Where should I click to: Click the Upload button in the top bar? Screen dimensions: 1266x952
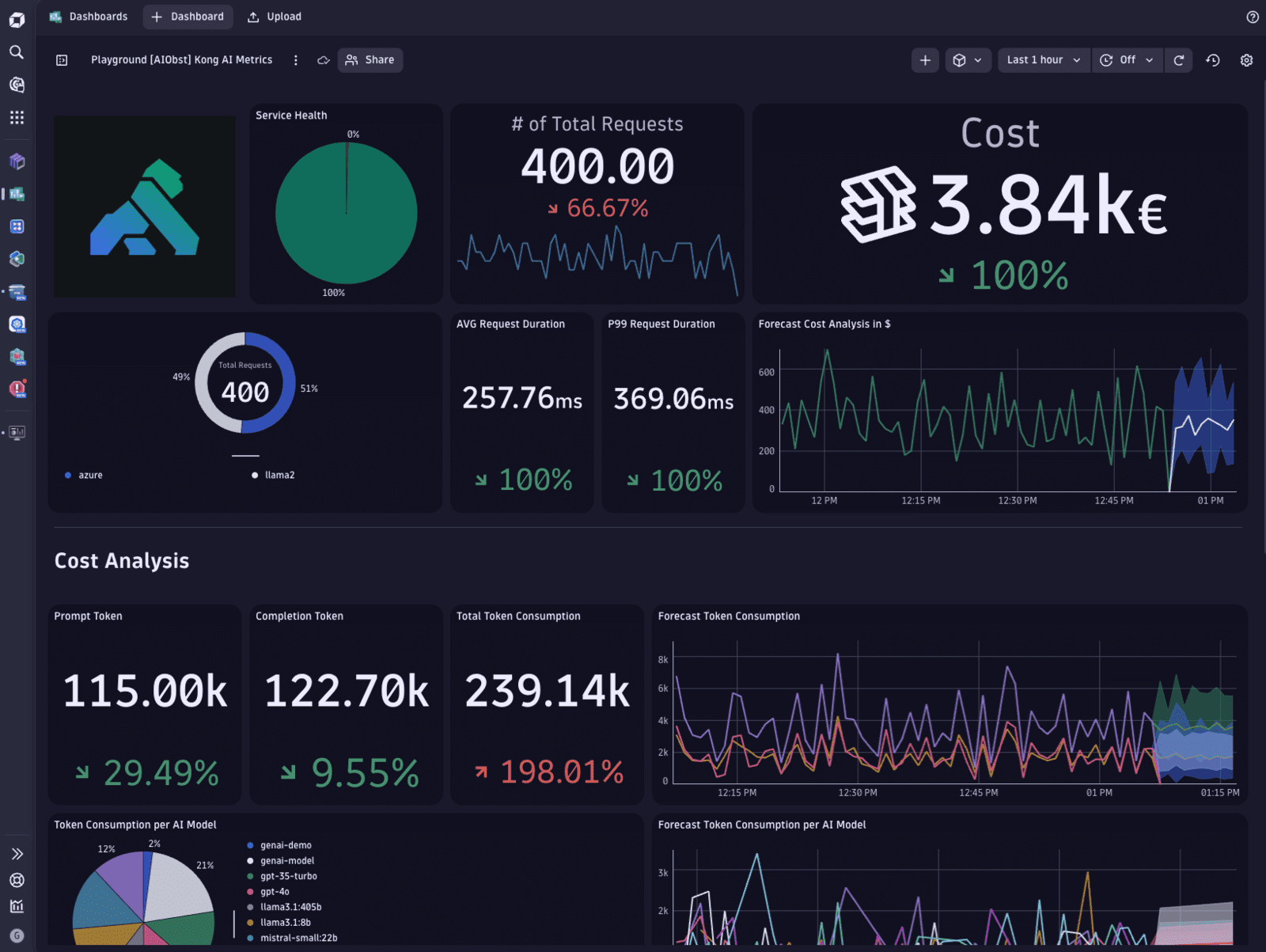point(274,16)
